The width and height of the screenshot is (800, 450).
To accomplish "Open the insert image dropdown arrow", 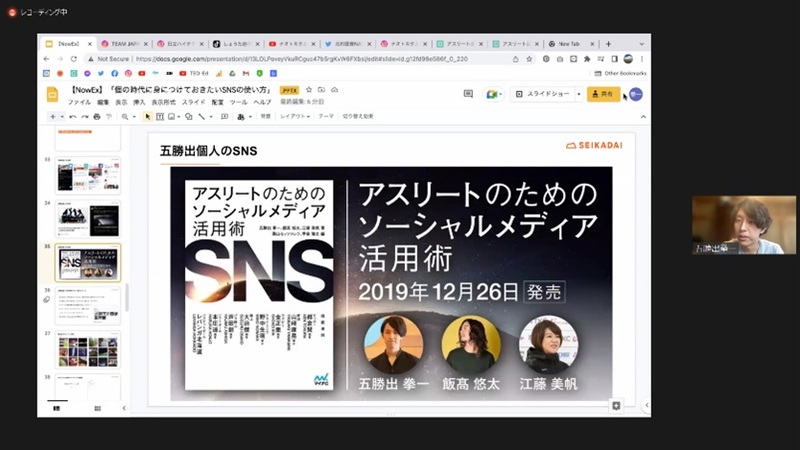I will pyautogui.click(x=179, y=117).
